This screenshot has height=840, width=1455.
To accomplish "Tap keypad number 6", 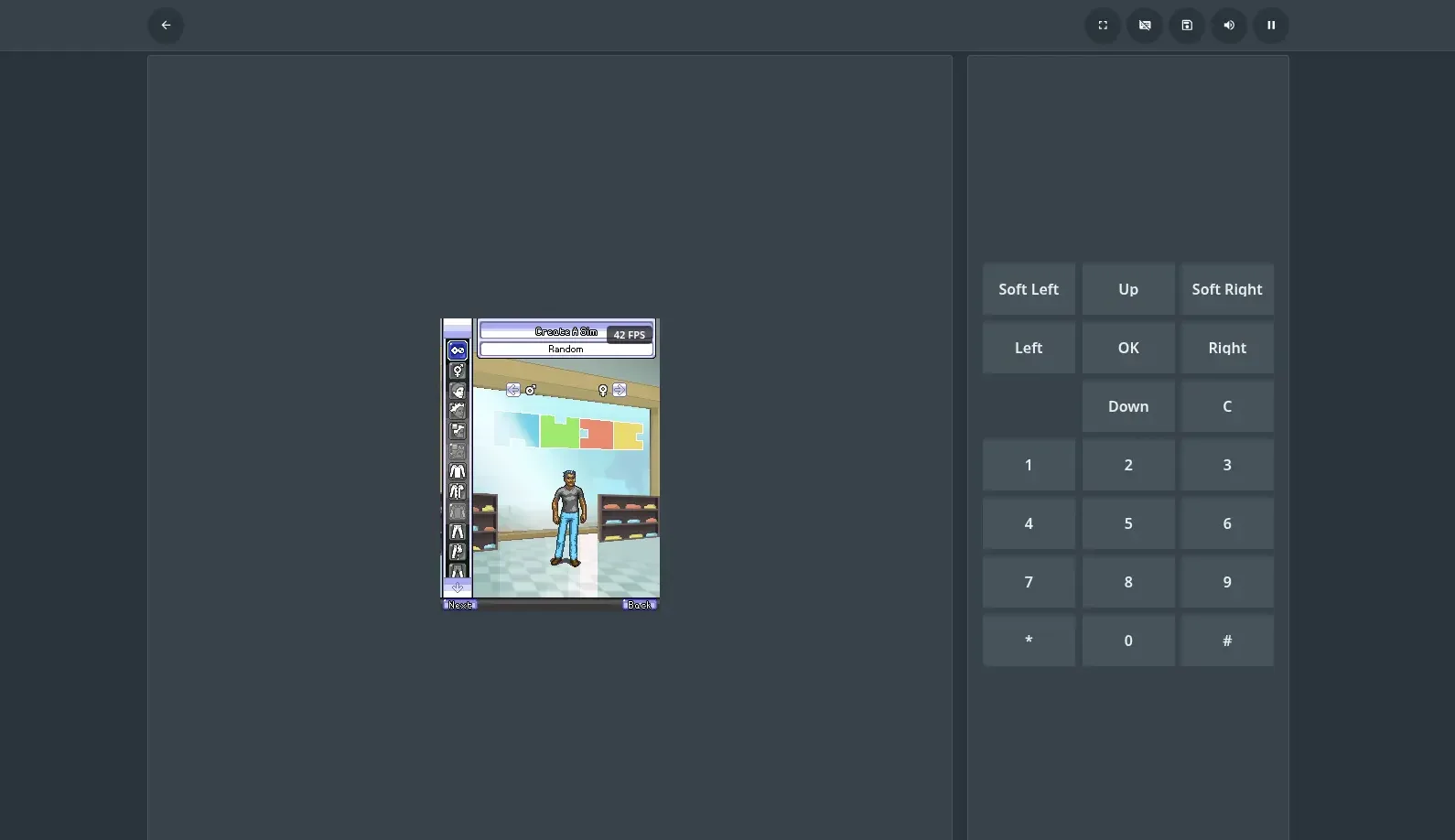I will pos(1227,523).
